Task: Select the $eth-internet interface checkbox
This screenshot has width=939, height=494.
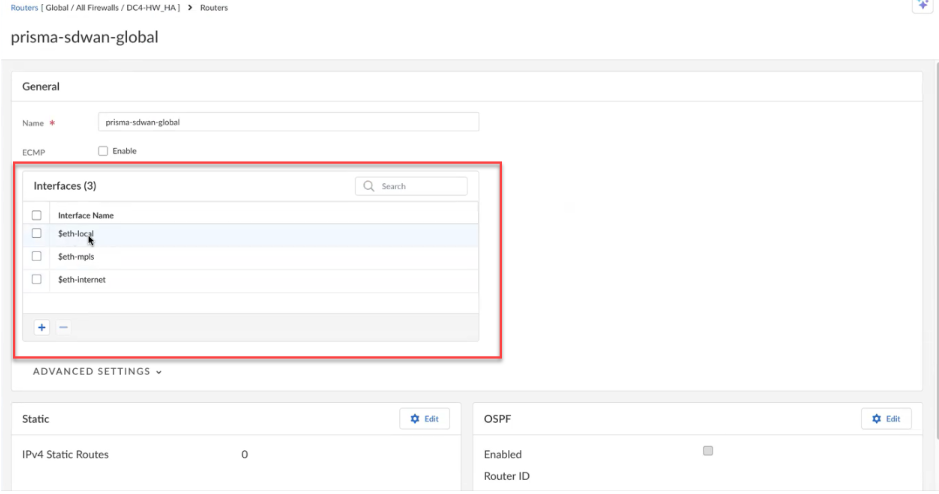Action: [37, 279]
